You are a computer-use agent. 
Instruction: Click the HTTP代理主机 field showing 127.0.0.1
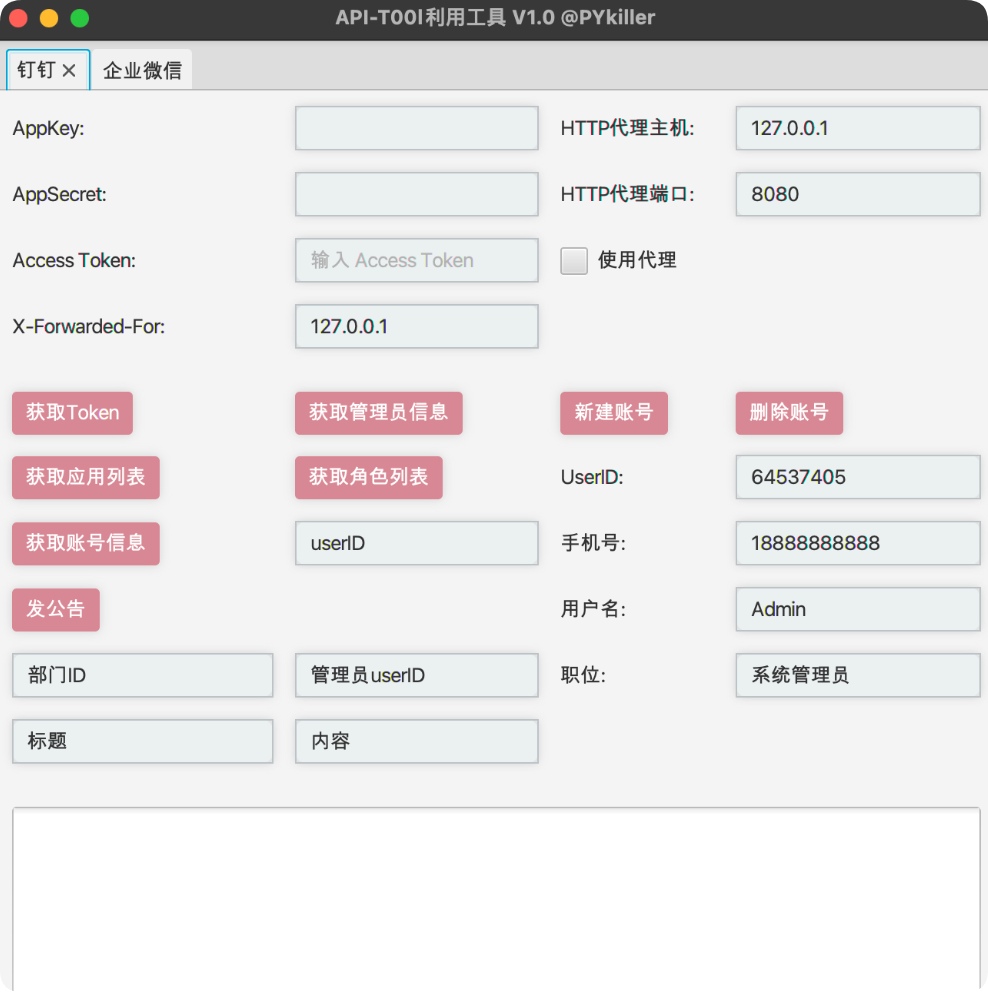tap(858, 128)
